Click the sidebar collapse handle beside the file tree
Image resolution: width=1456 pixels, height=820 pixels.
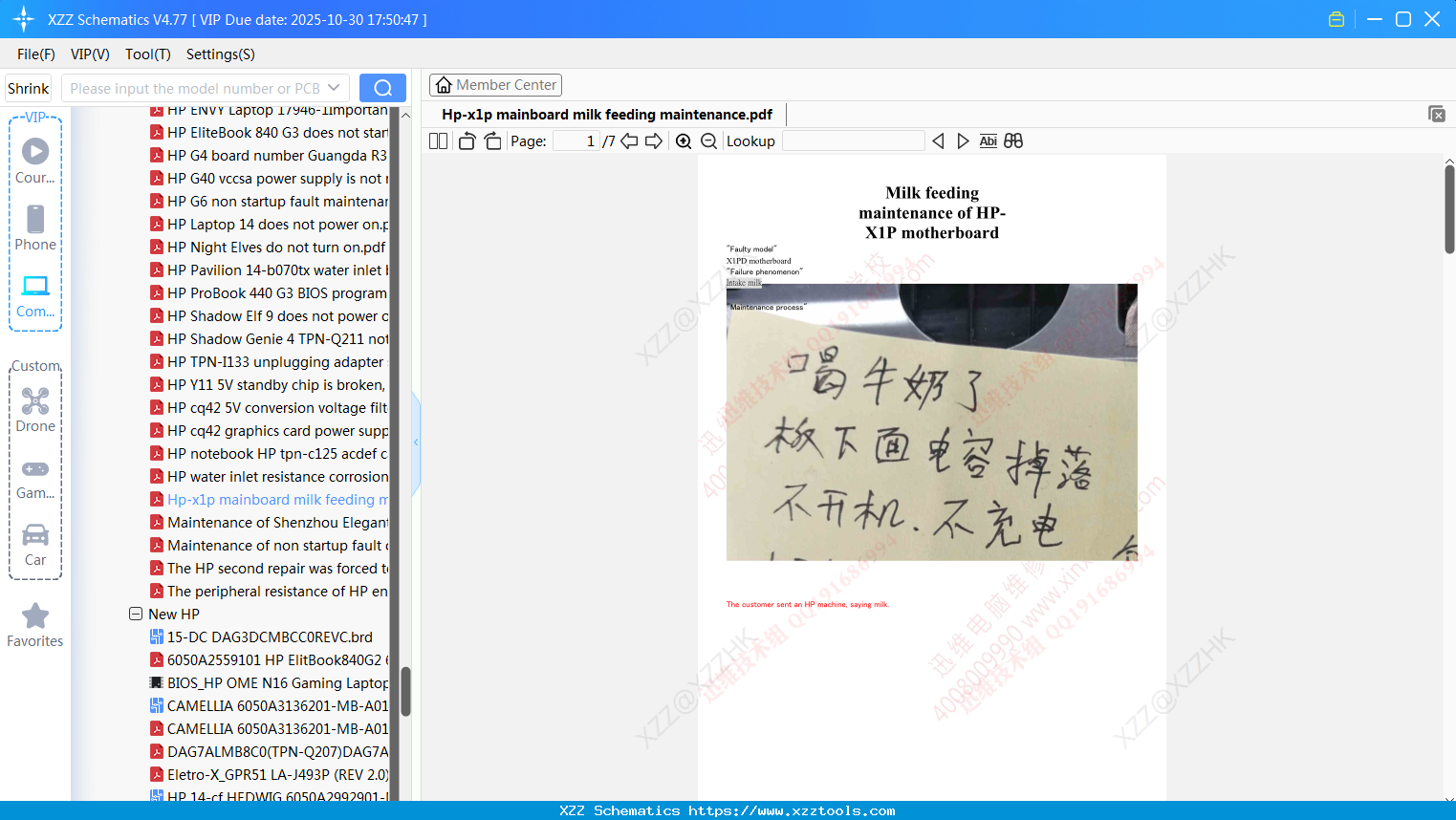point(416,442)
